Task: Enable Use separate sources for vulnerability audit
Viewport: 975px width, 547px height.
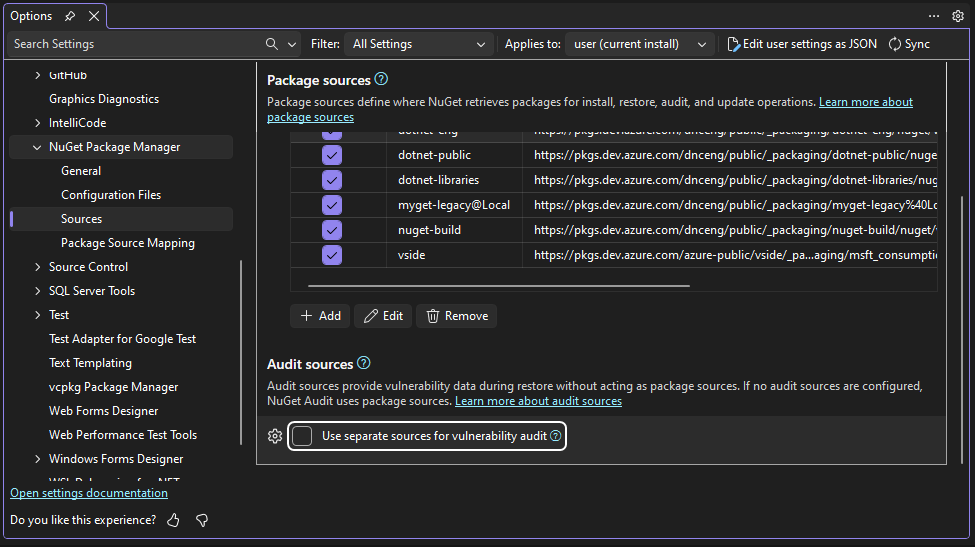Action: [303, 436]
